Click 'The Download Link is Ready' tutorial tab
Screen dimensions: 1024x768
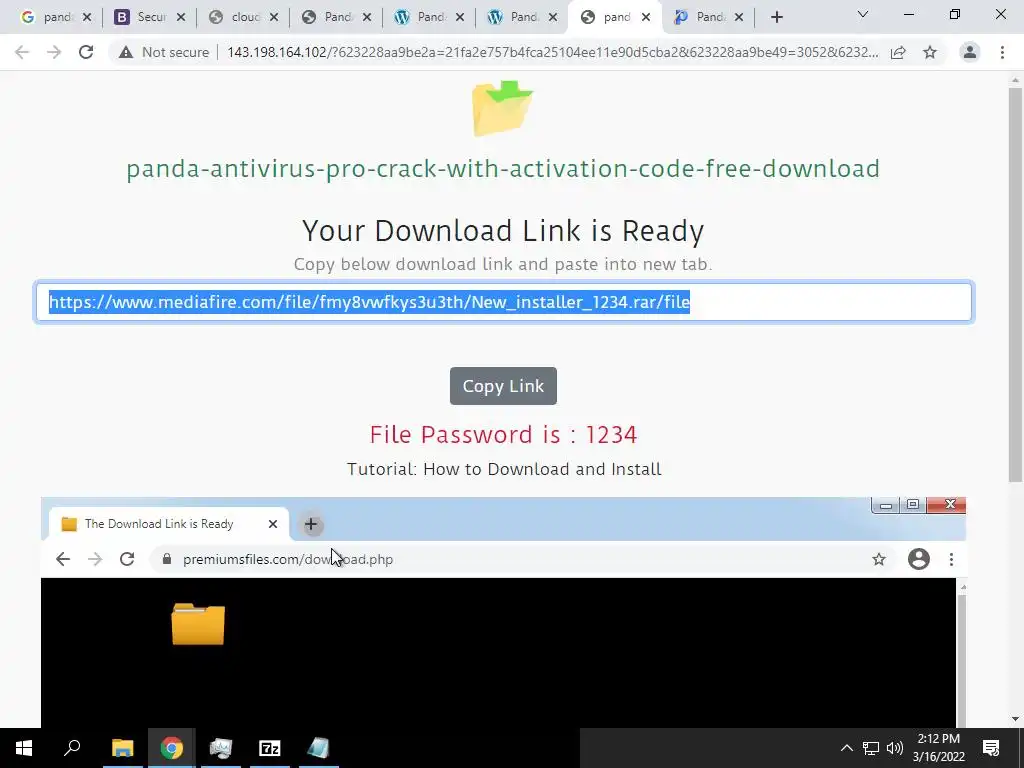169,524
